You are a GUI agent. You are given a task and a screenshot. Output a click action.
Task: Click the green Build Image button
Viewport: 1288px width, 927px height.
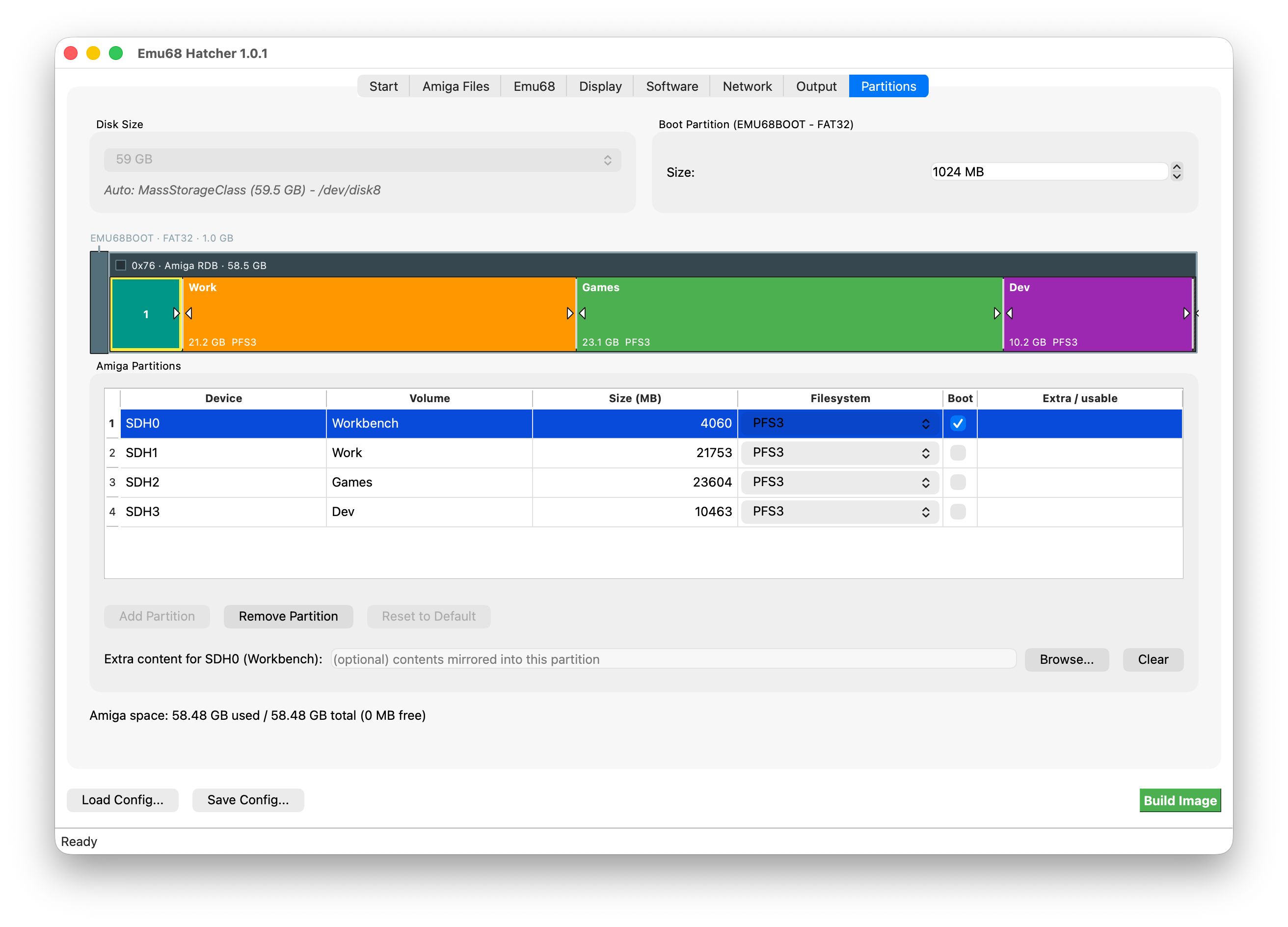(1180, 800)
